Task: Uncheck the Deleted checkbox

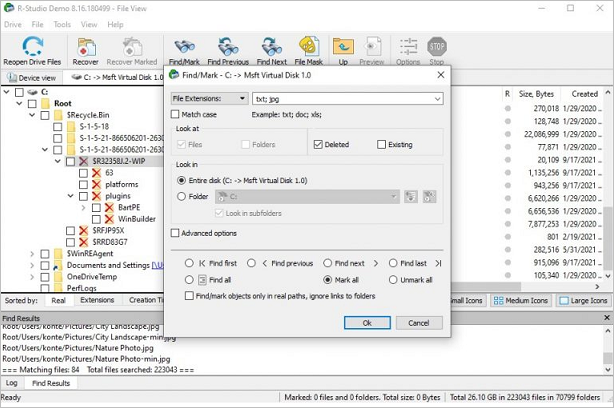Action: [319, 145]
